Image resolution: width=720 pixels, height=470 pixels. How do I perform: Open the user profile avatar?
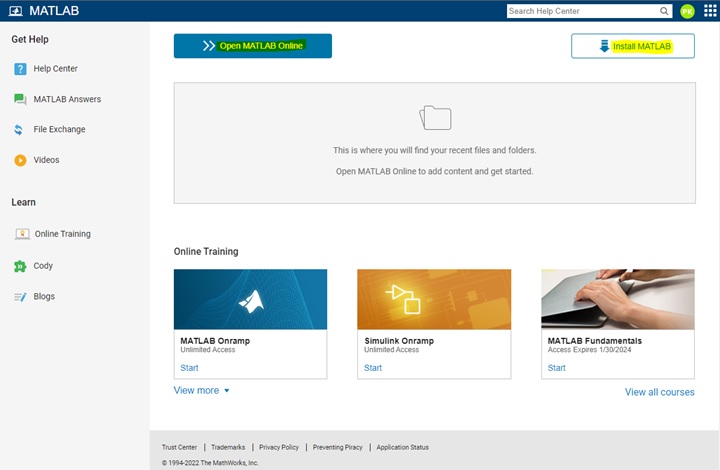click(687, 11)
